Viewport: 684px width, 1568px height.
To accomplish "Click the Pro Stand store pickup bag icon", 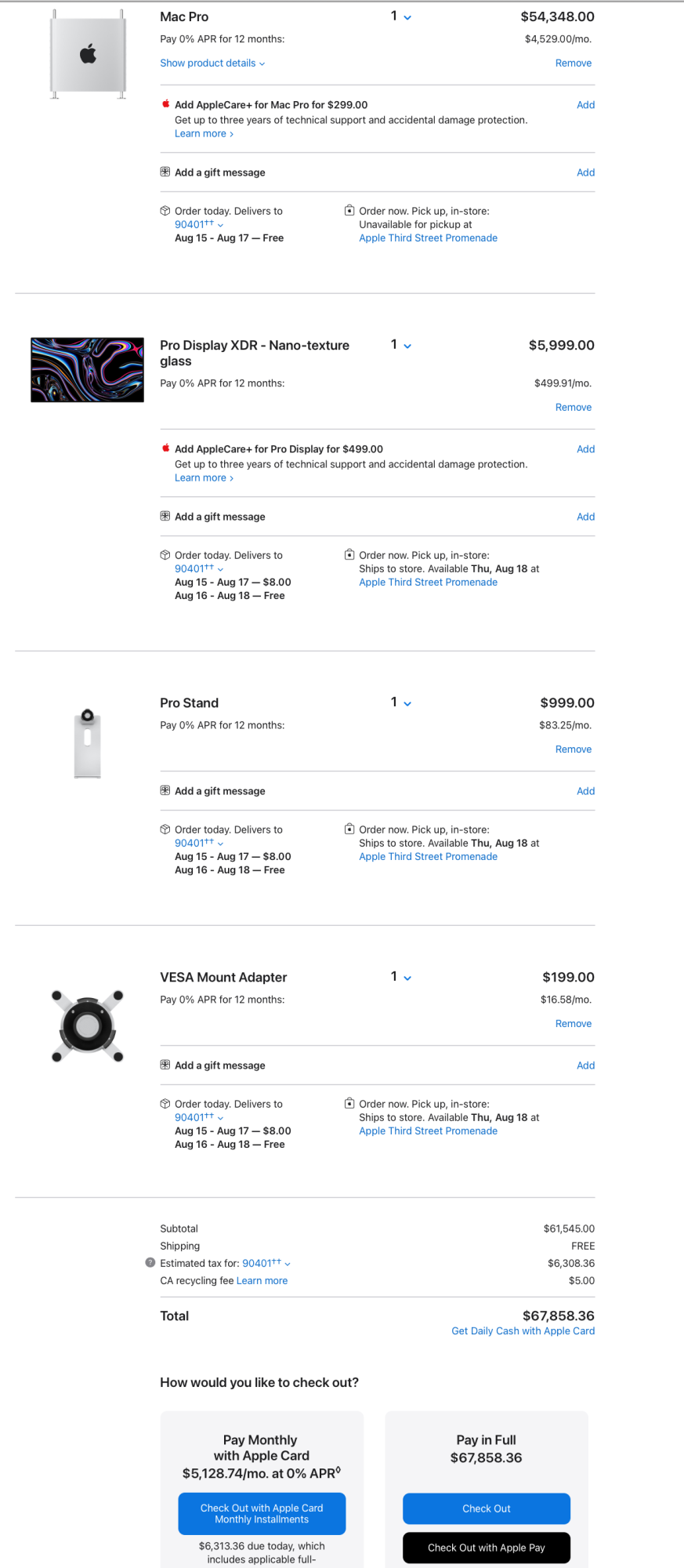I will coord(349,829).
